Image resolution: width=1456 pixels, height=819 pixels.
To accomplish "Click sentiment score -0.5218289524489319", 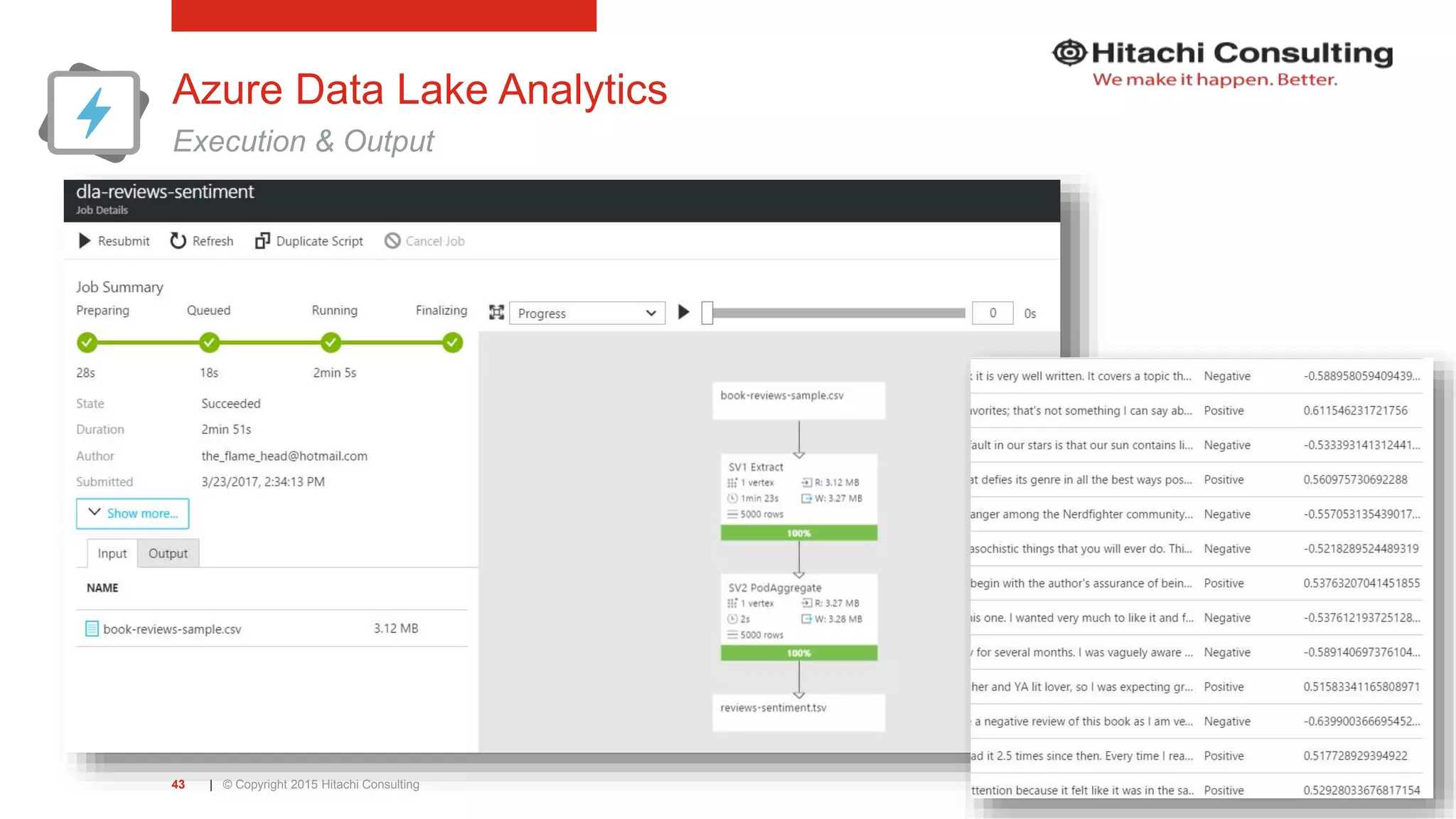I will point(1361,548).
